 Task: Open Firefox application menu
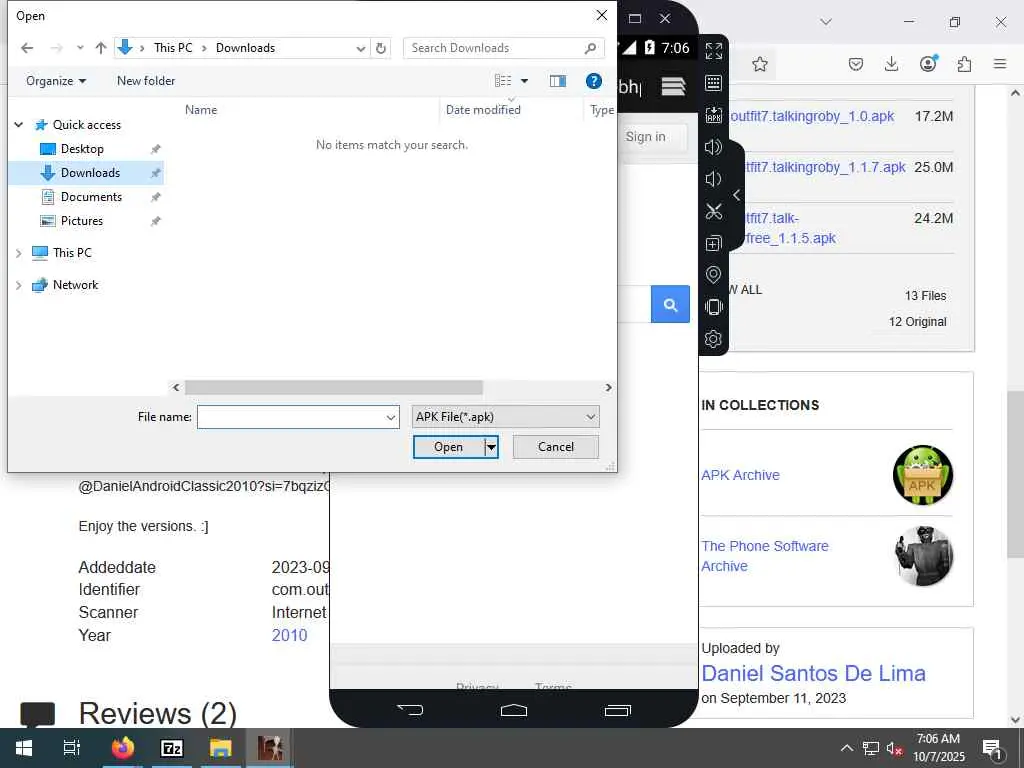(x=1000, y=64)
